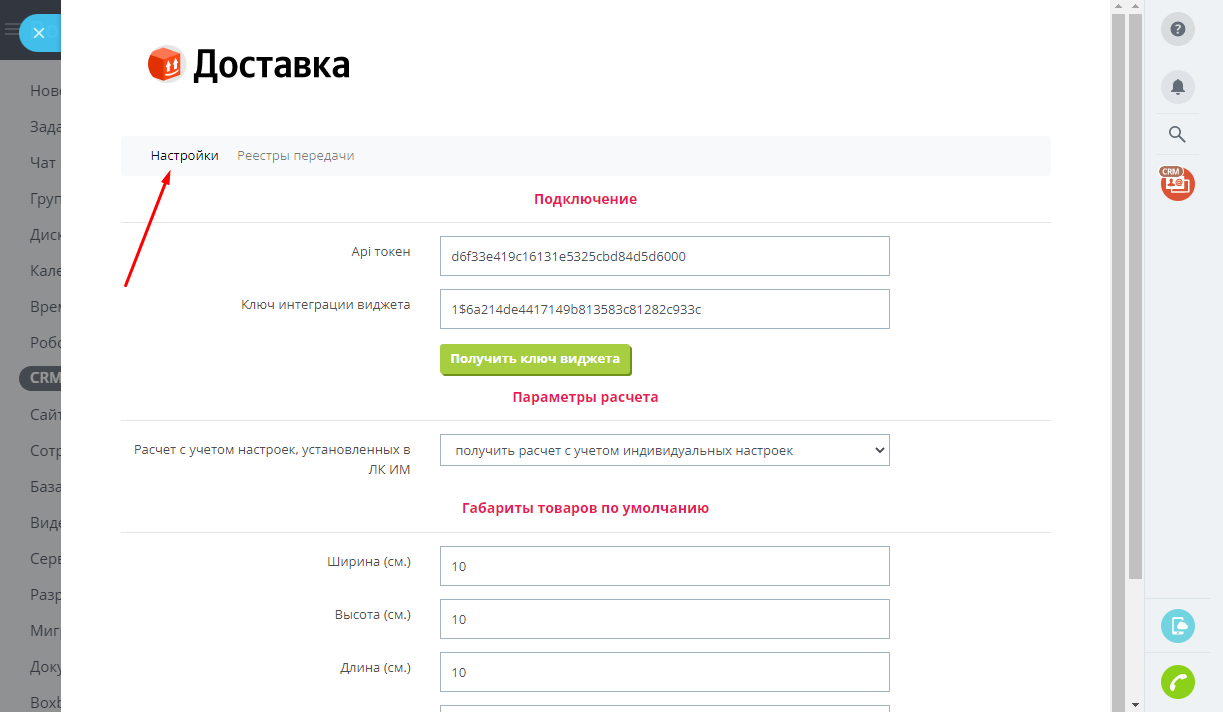Click the Ширина (см.) input field
Image resolution: width=1223 pixels, height=712 pixels.
(x=664, y=566)
